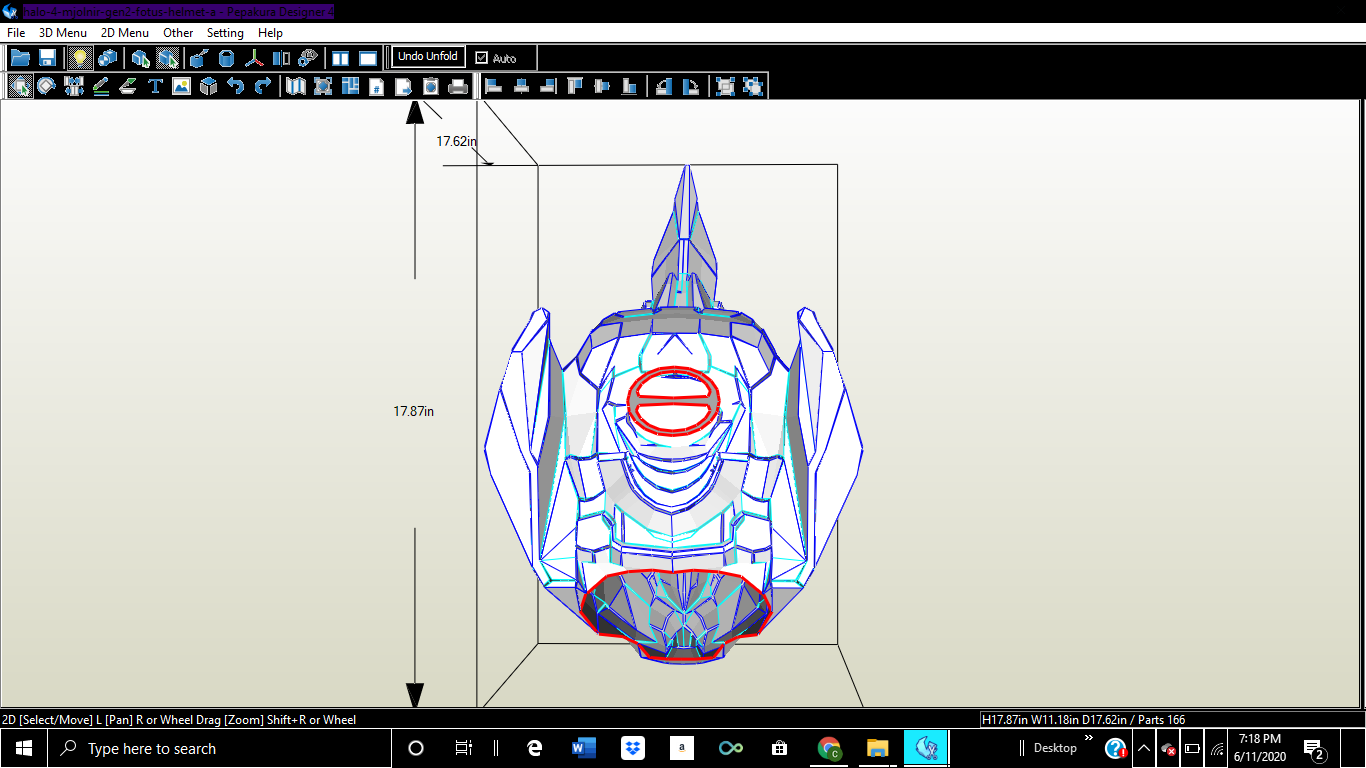Click the blue cylinder model icon
This screenshot has width=1366, height=768.
(x=226, y=58)
